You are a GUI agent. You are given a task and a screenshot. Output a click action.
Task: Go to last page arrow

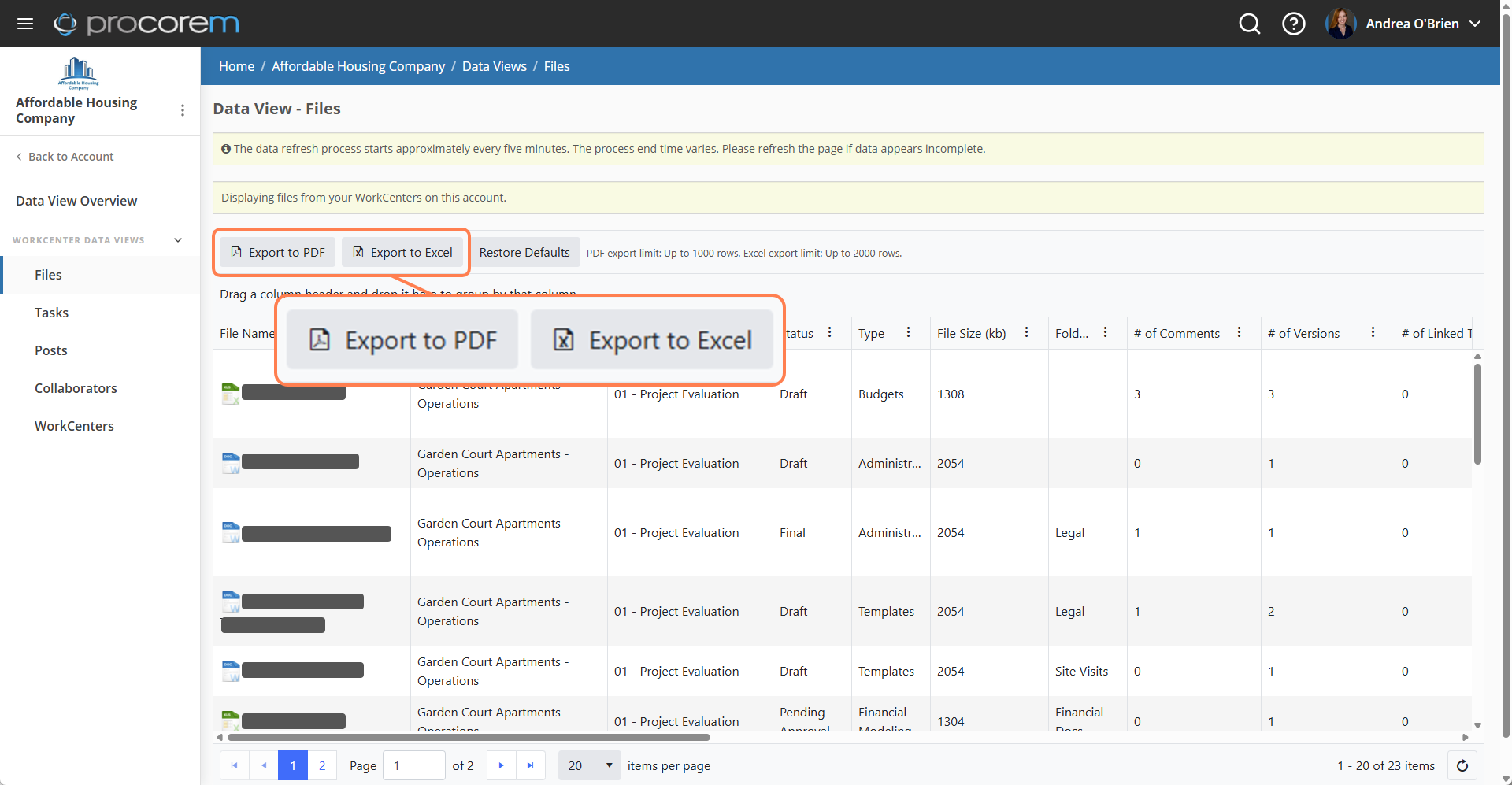(531, 765)
